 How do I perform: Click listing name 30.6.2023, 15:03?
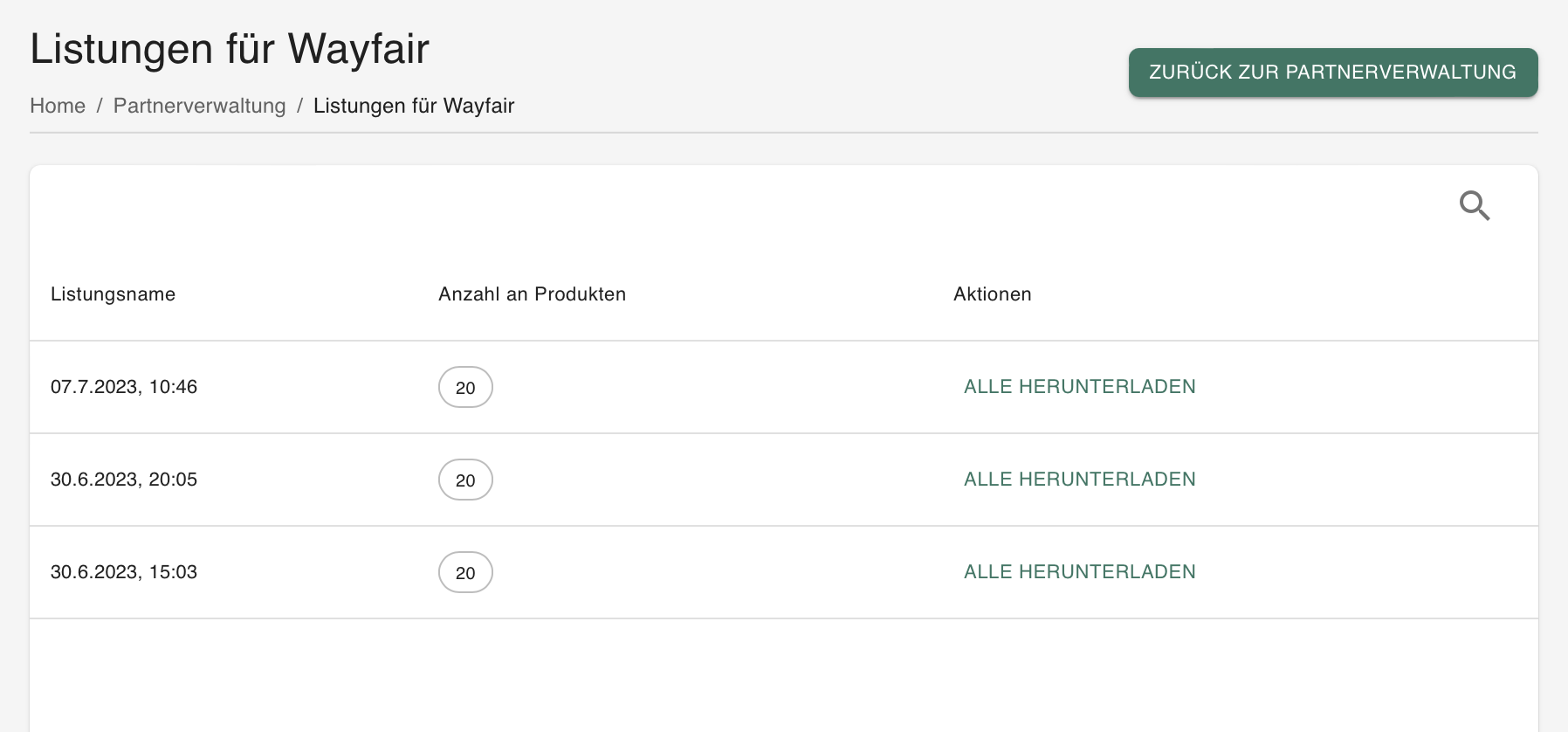click(x=124, y=572)
